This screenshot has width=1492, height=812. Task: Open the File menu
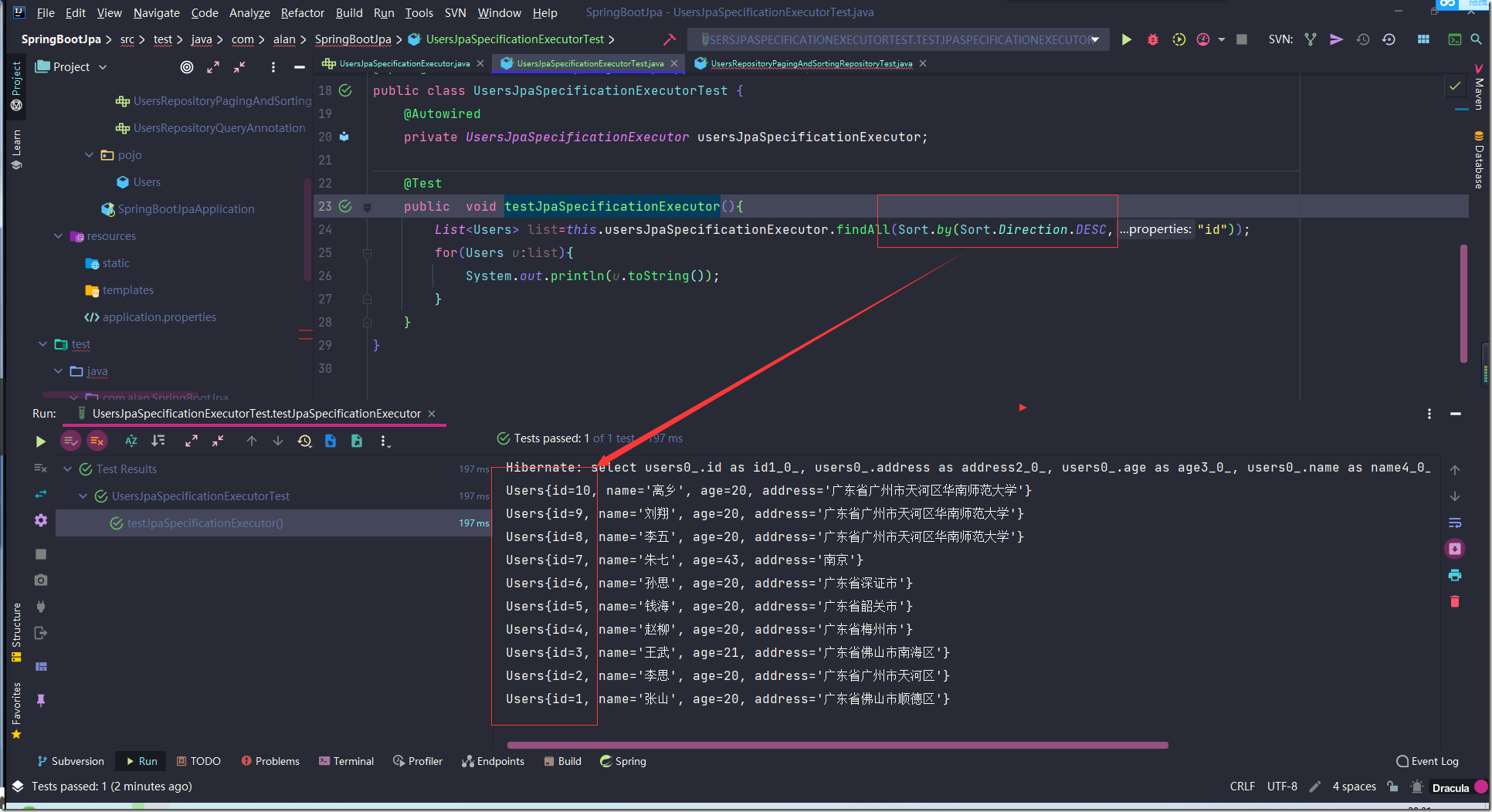46,12
